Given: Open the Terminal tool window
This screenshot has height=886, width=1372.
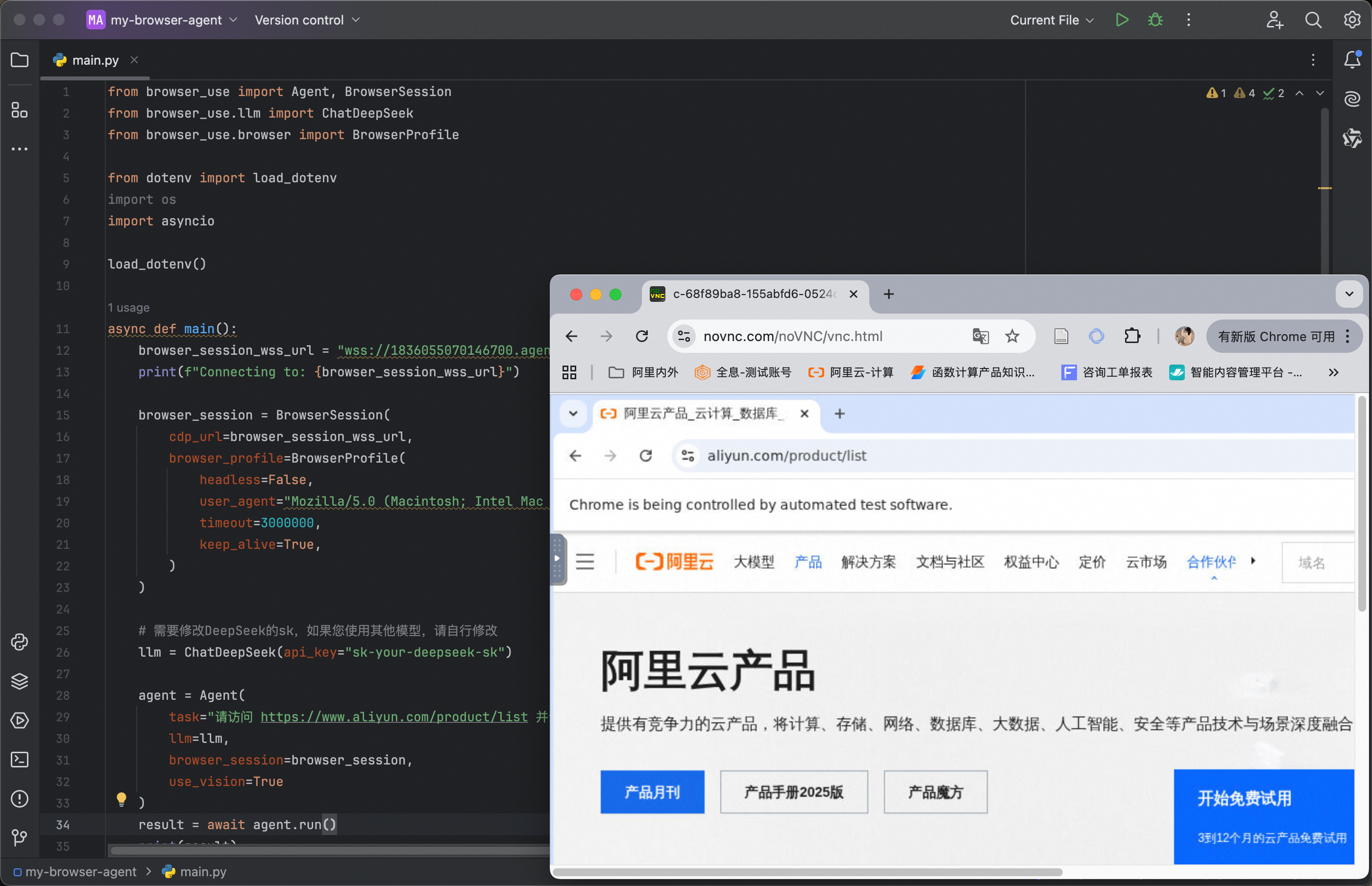Looking at the screenshot, I should (x=20, y=760).
